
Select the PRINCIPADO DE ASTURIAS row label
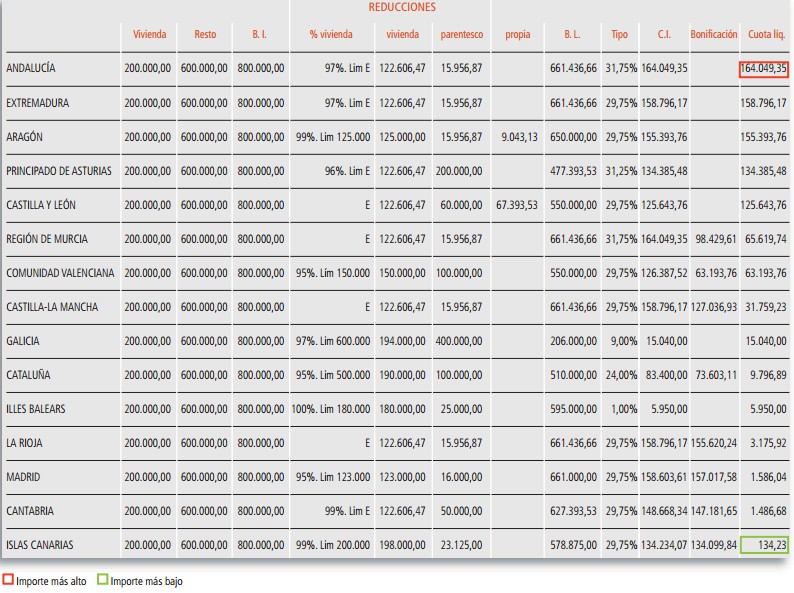point(59,170)
